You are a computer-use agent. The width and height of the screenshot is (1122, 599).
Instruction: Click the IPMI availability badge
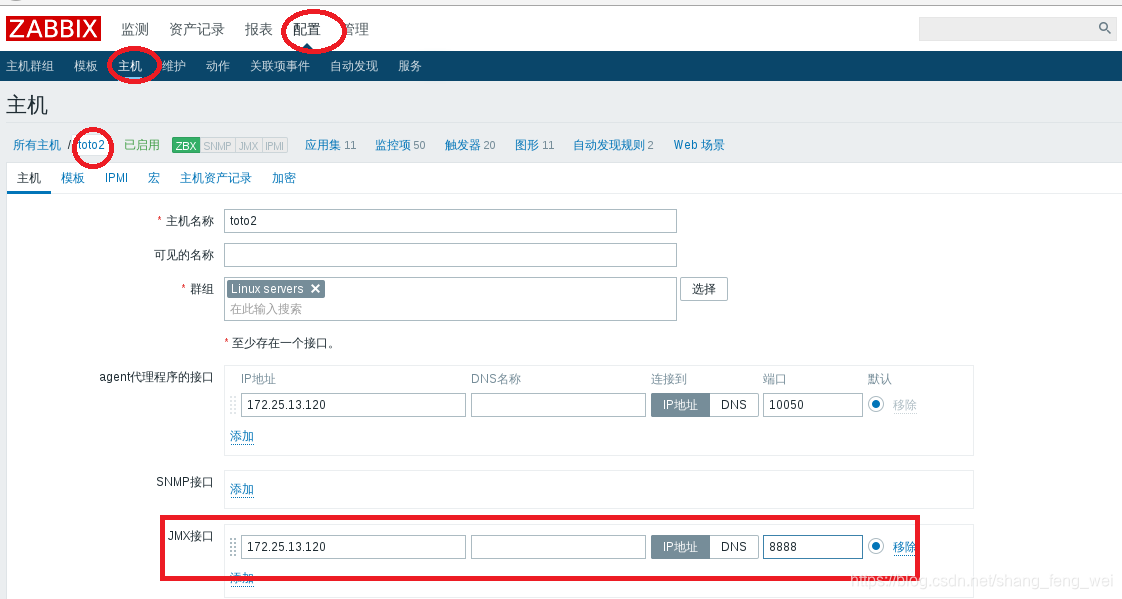(x=275, y=145)
